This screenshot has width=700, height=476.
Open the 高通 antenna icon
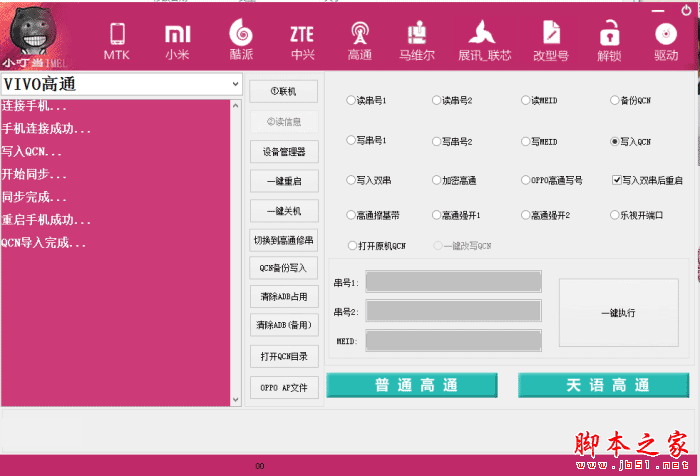360,41
